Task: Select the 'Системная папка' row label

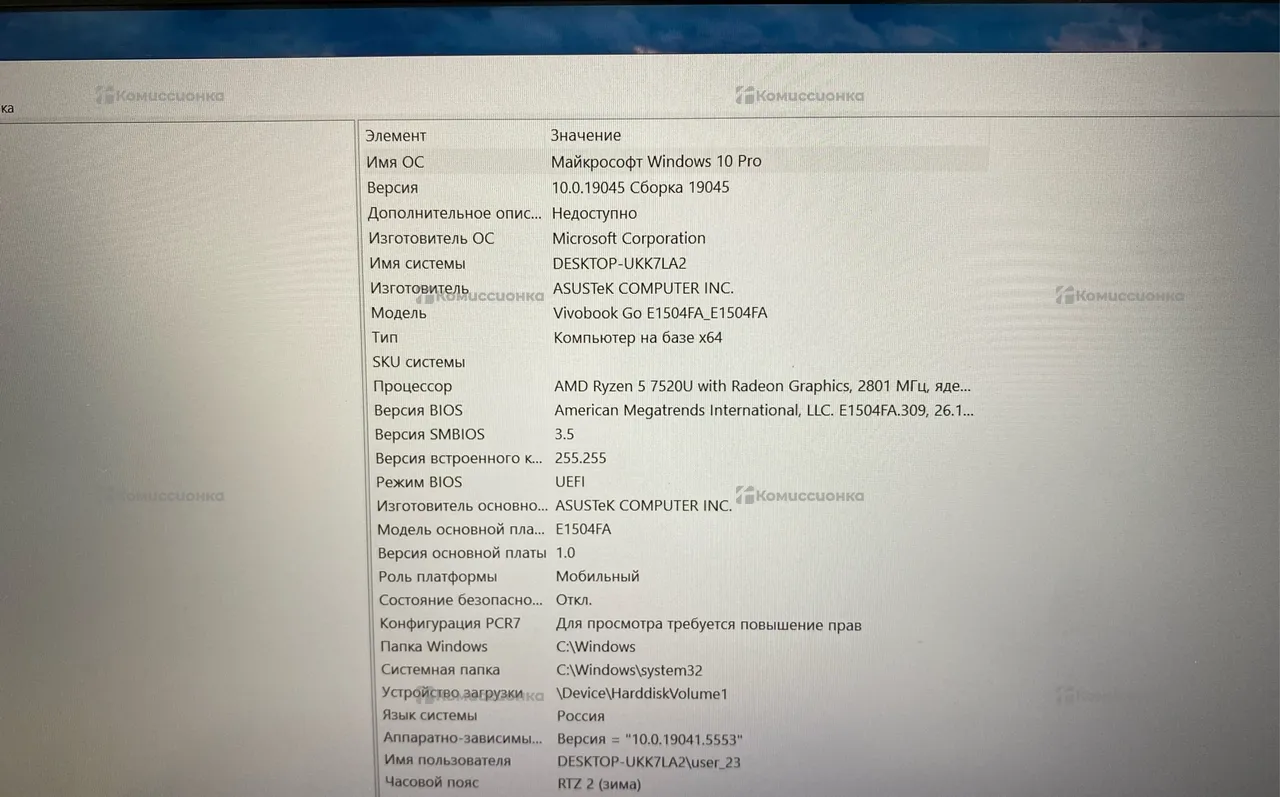Action: 441,670
